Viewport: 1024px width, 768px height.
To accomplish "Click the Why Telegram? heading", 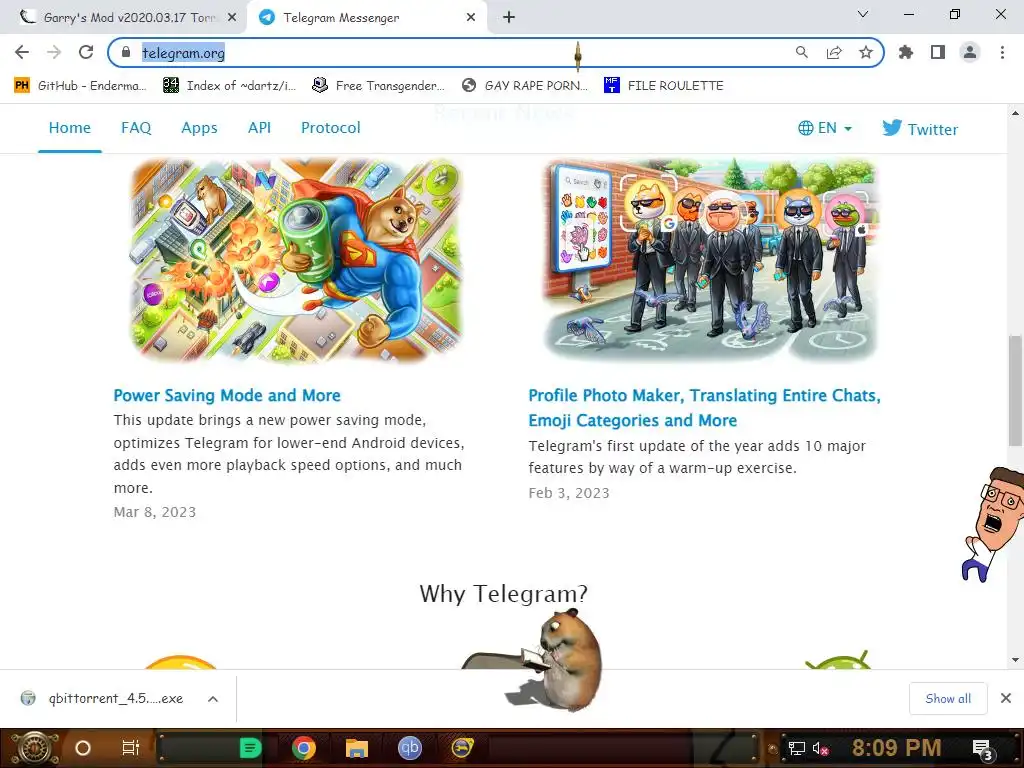I will 504,594.
